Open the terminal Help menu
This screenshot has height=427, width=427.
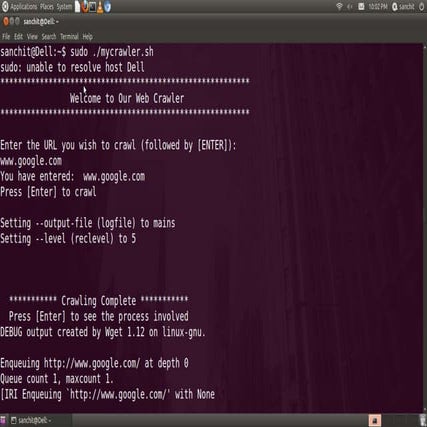tap(87, 37)
